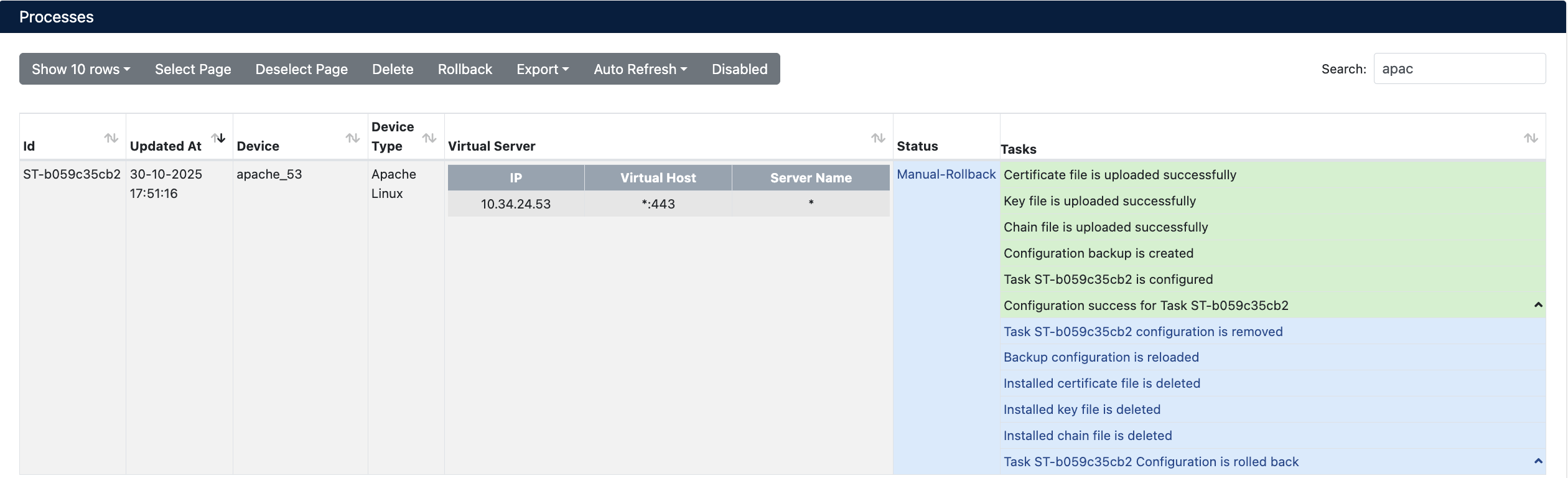Click the Manual-Rollback status cell
1568x478 pixels.
coord(946,174)
